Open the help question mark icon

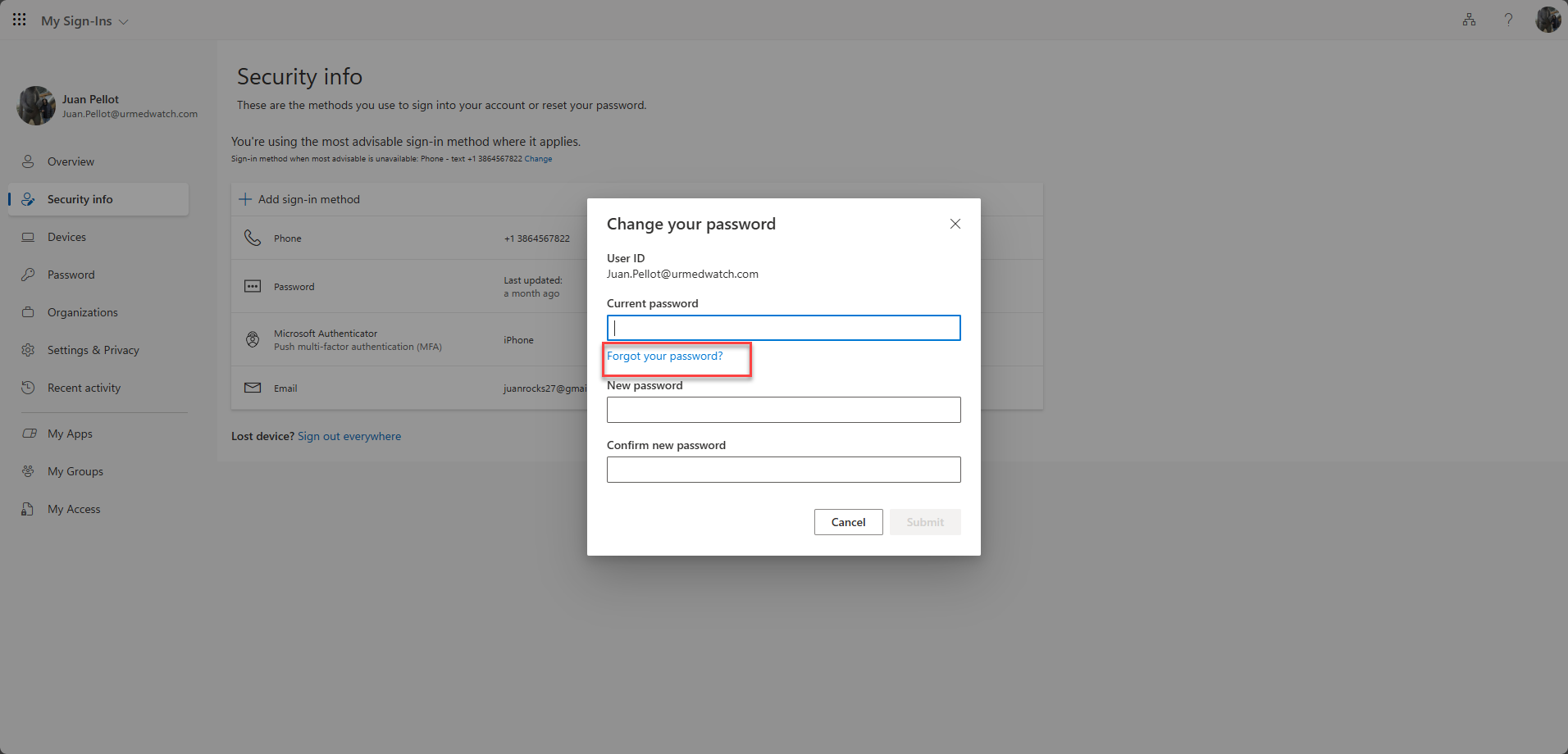point(1508,20)
